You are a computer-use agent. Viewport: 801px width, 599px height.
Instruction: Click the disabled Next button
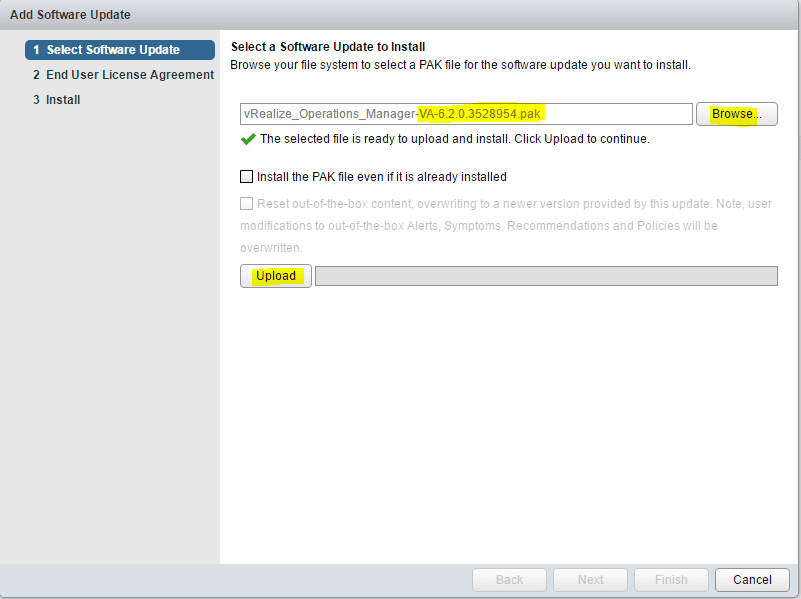[591, 580]
